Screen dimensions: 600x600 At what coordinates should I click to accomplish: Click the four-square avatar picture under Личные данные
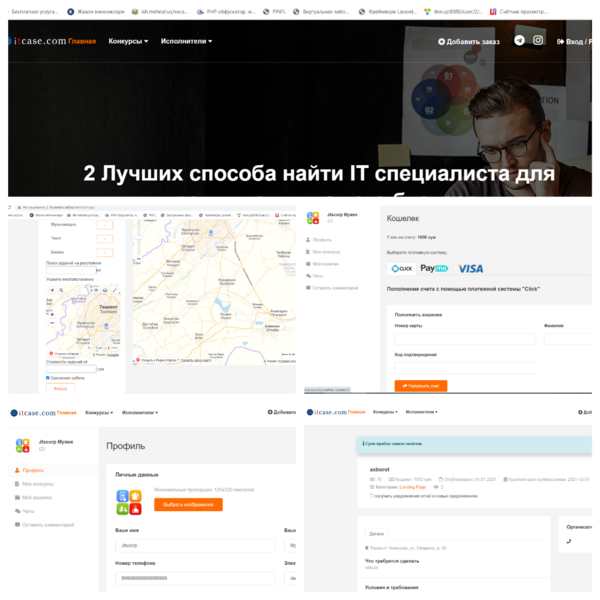(x=129, y=502)
